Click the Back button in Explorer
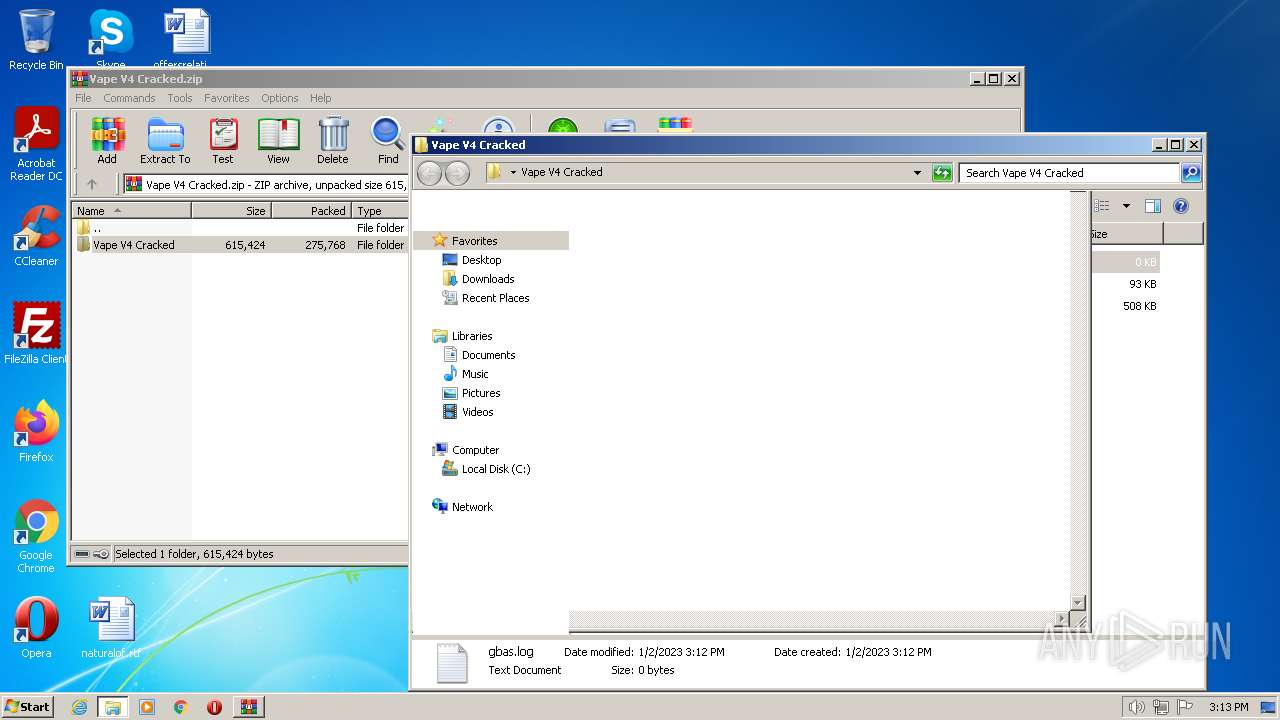This screenshot has height=720, width=1280. [429, 173]
